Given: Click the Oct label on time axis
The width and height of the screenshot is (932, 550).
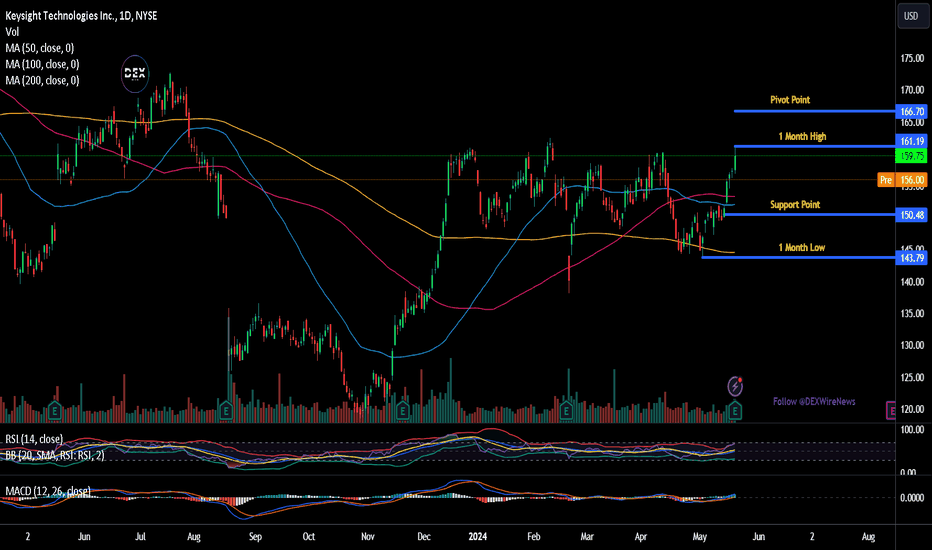Looking at the screenshot, I should point(308,536).
